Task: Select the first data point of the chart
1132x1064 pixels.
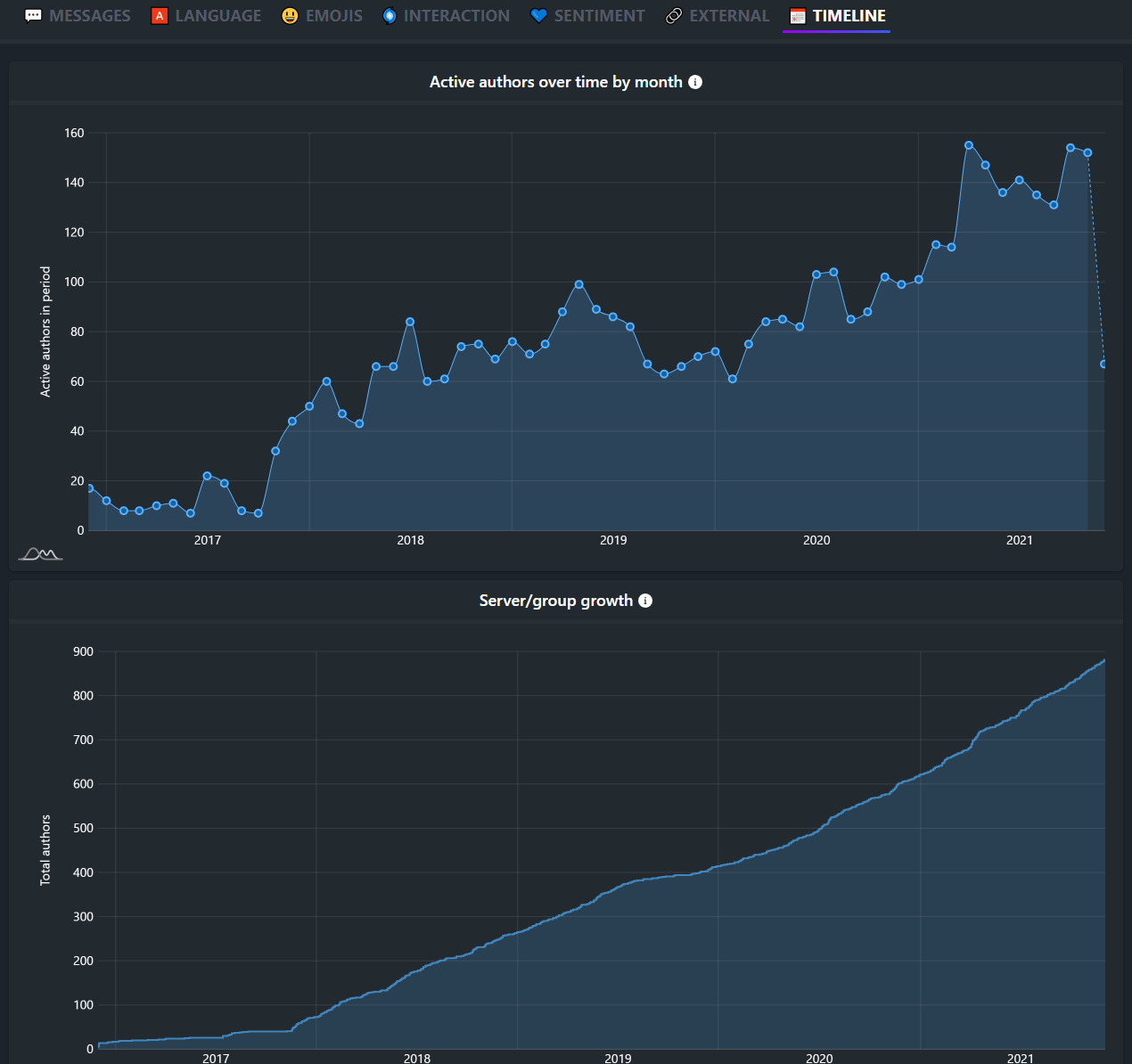Action: pos(88,487)
